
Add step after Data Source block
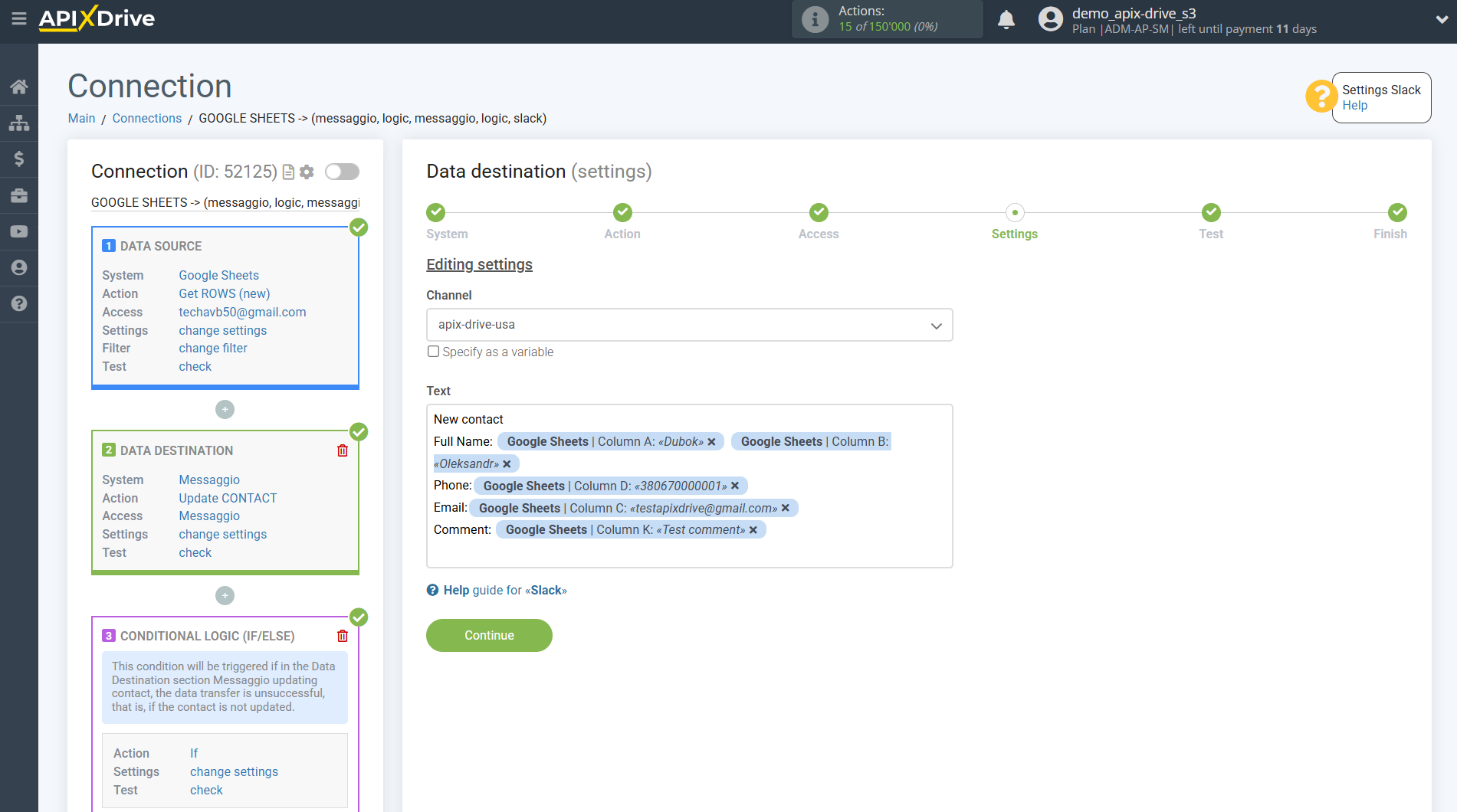225,410
